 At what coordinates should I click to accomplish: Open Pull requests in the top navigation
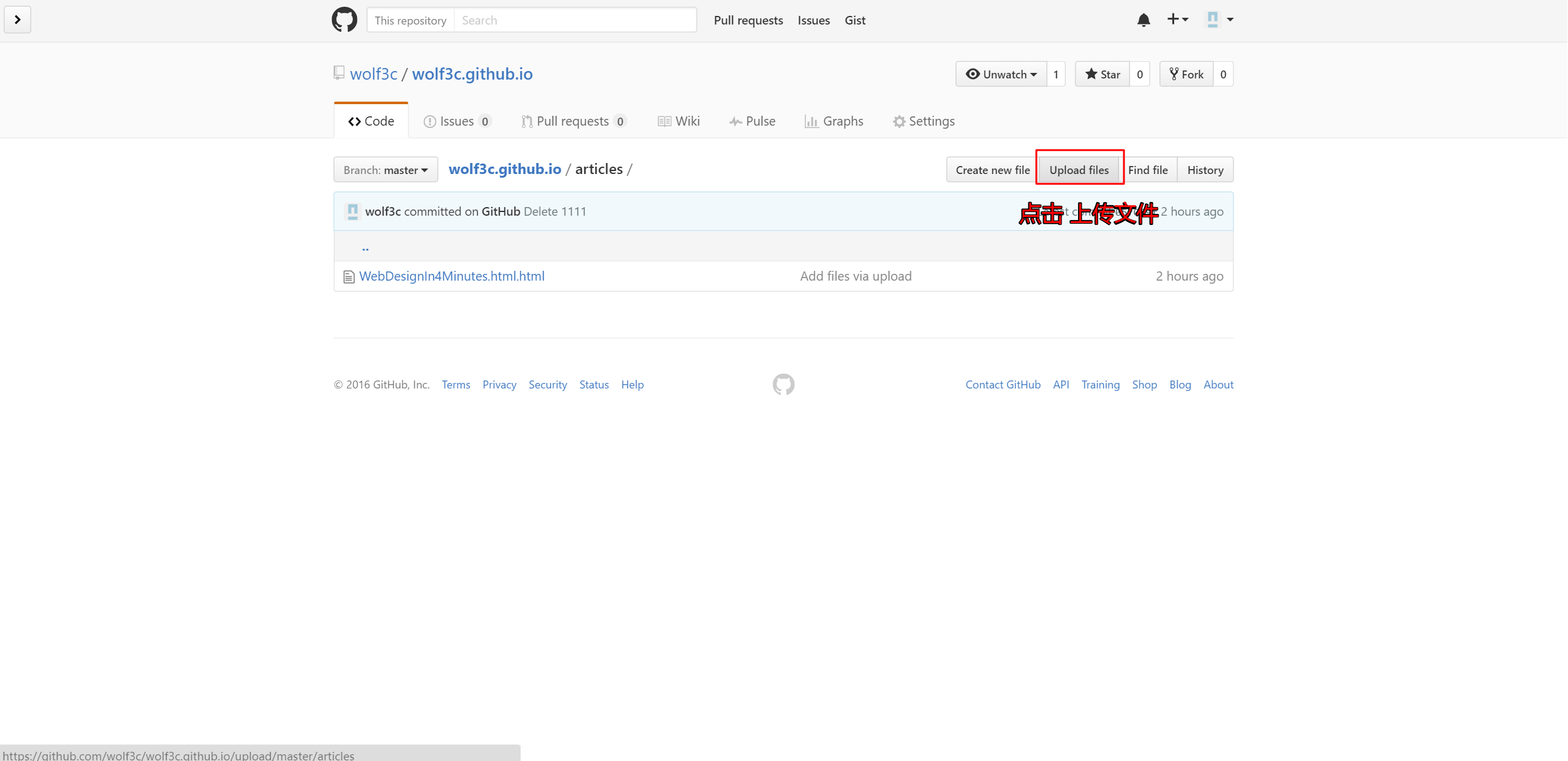coord(748,20)
